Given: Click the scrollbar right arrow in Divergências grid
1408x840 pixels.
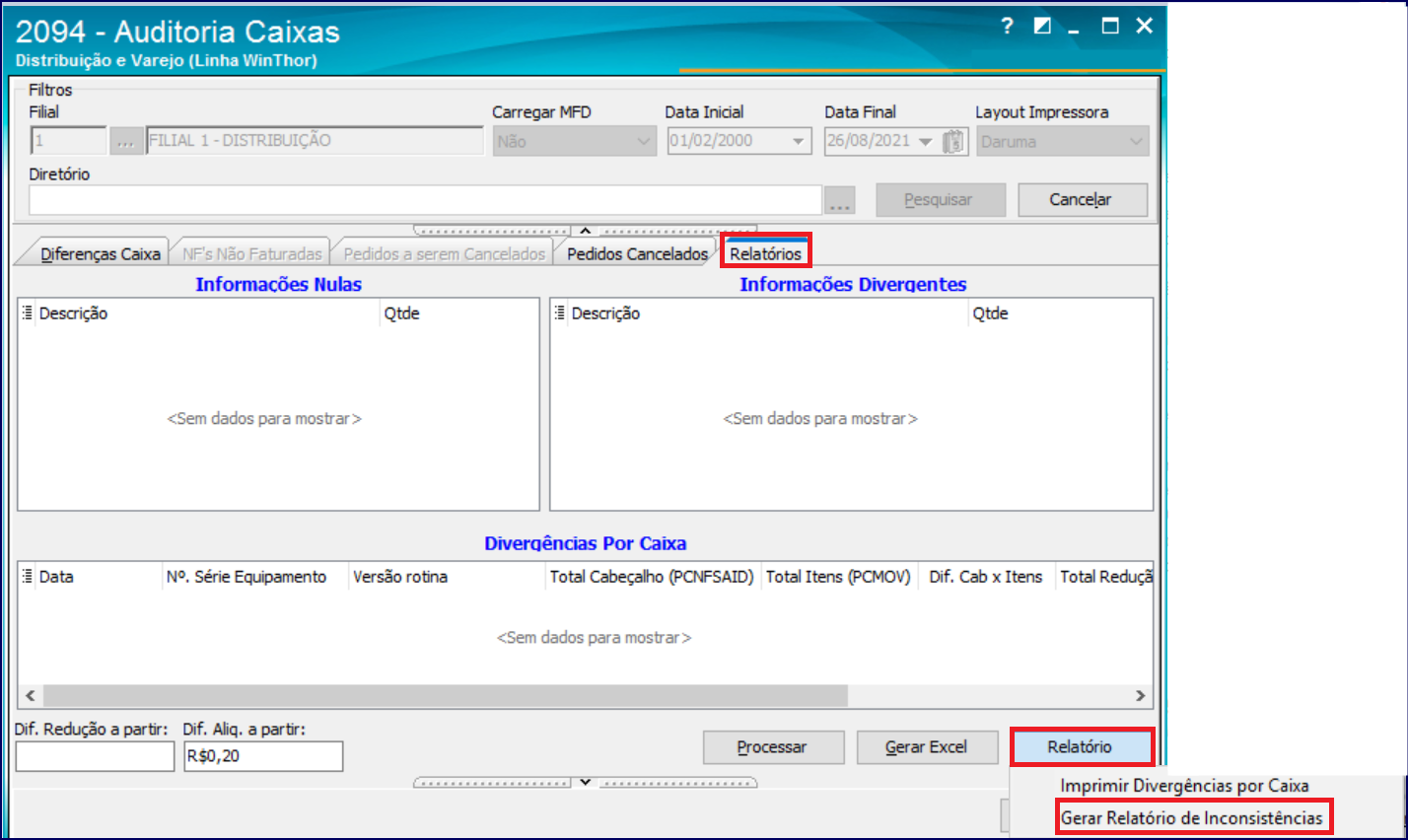Looking at the screenshot, I should [x=1141, y=696].
